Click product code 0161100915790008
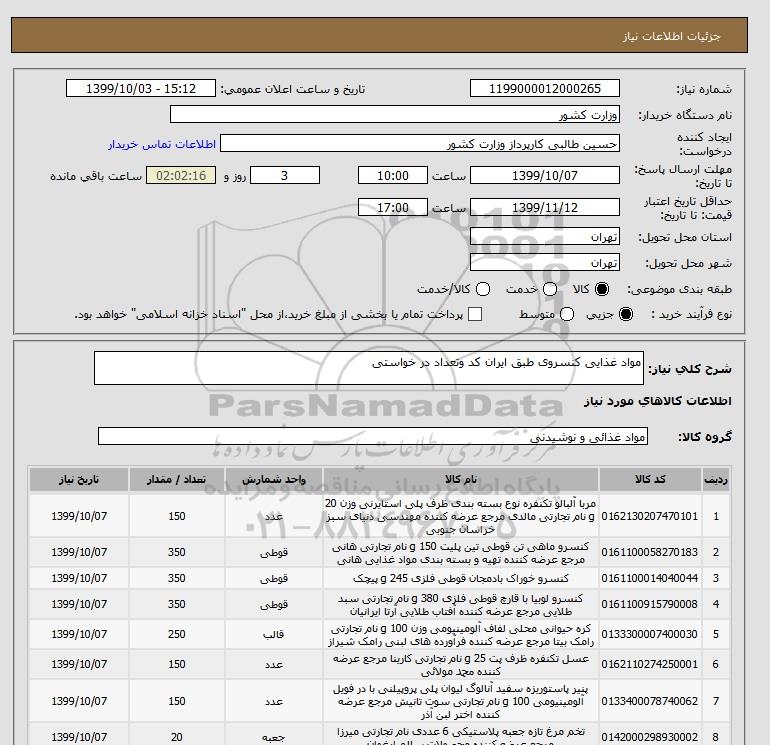Screen dimensions: 770x745 [x=650, y=604]
